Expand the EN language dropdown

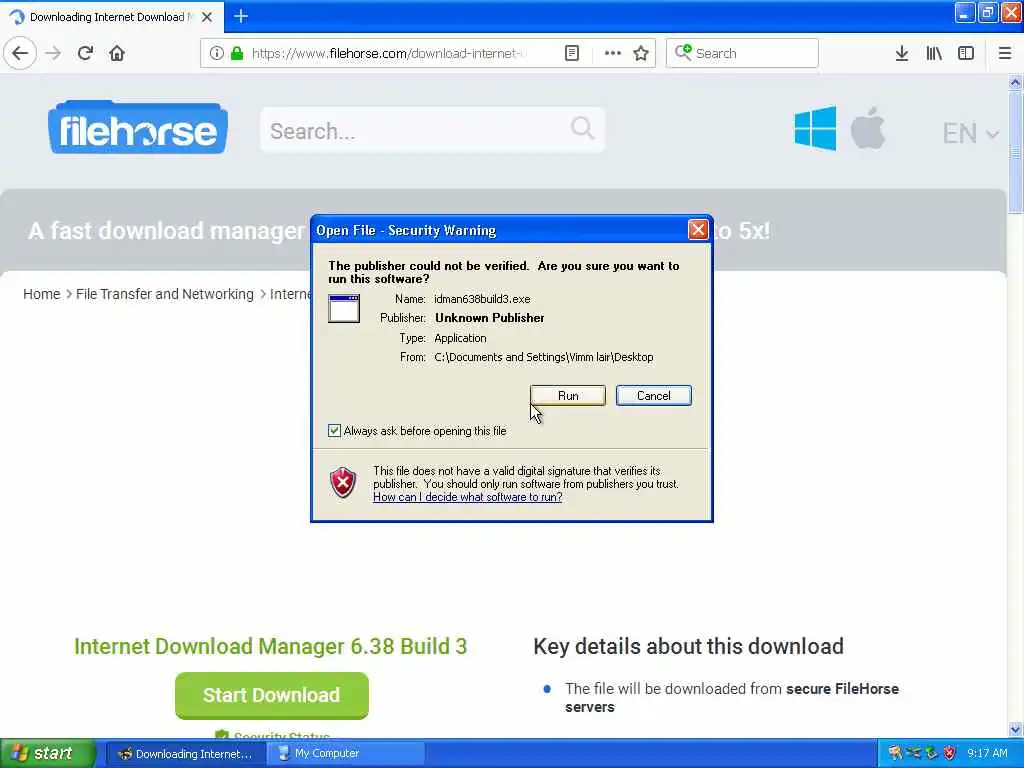(x=970, y=133)
